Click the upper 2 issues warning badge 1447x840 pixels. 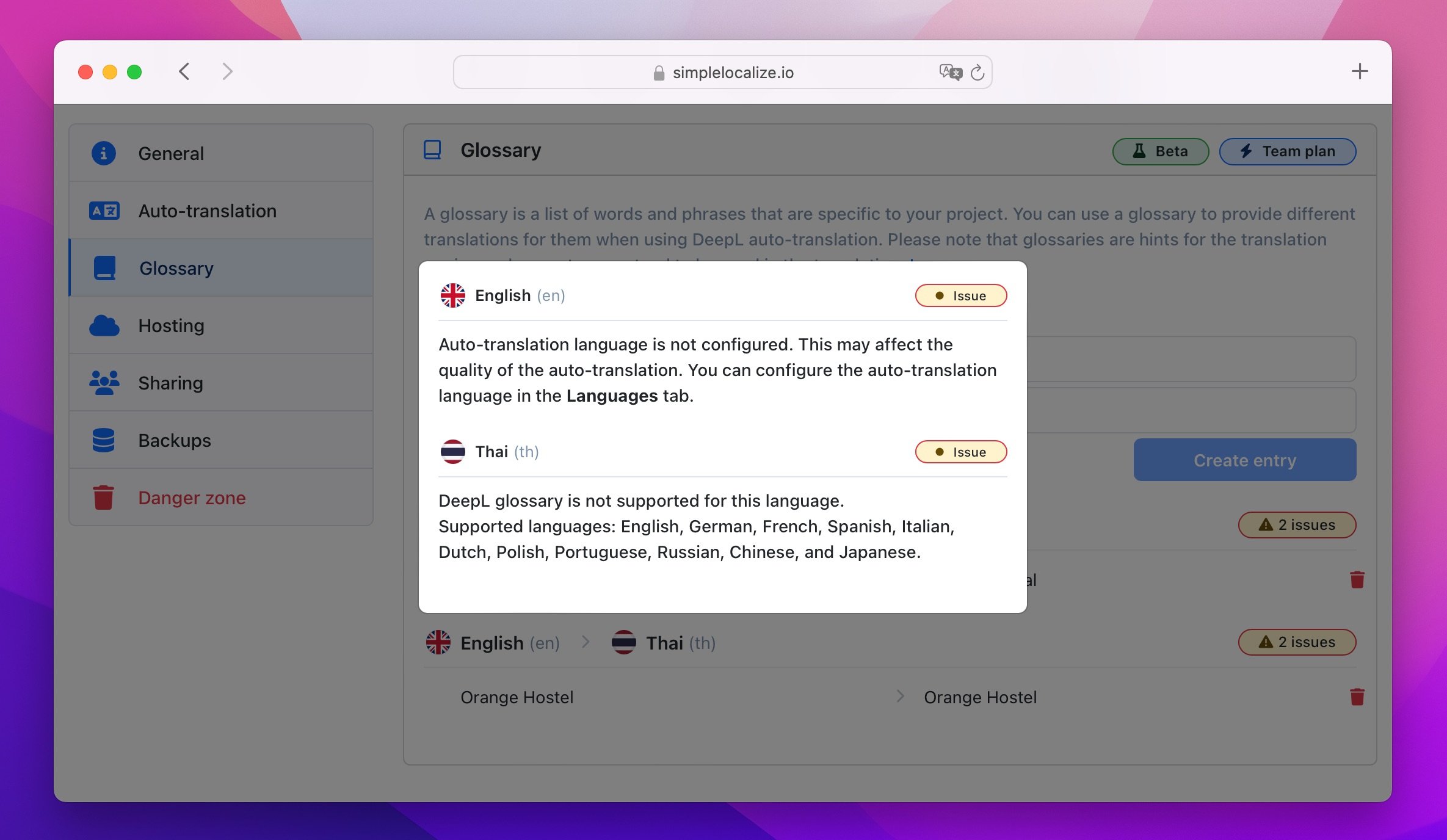(1297, 524)
